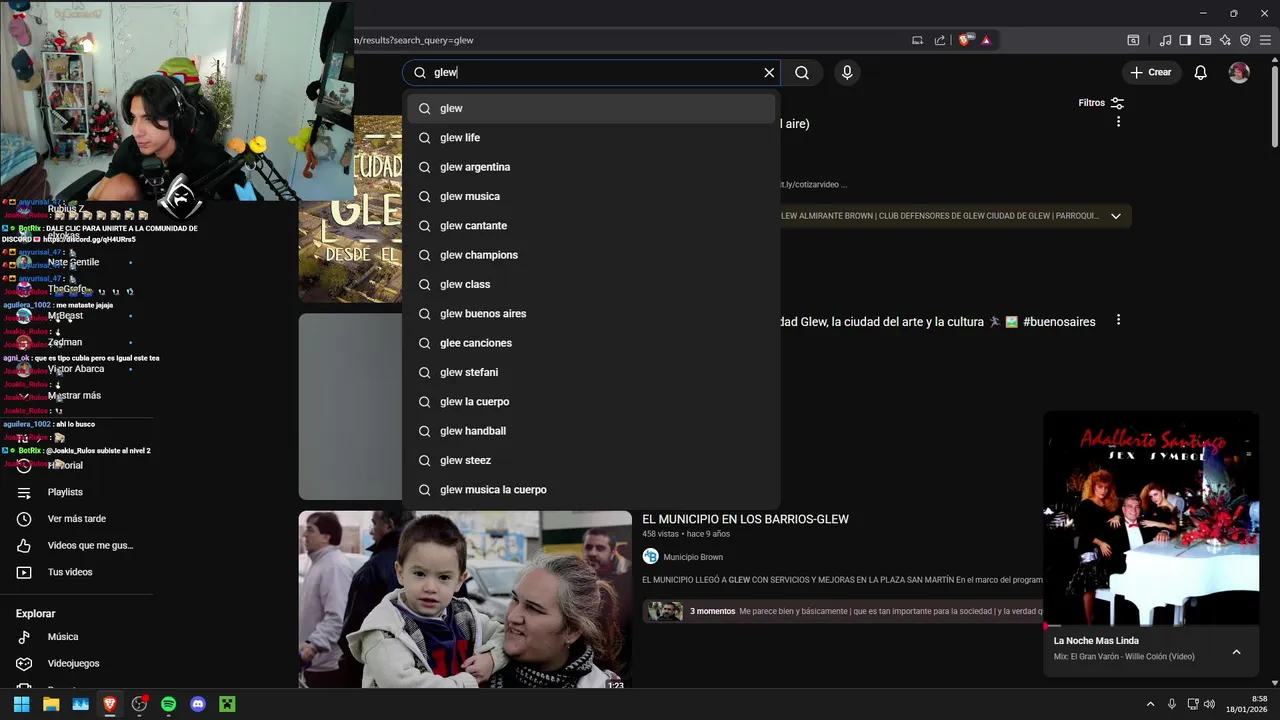Pick the top 'glew' suggestion
The height and width of the screenshot is (720, 1280).
pyautogui.click(x=591, y=108)
